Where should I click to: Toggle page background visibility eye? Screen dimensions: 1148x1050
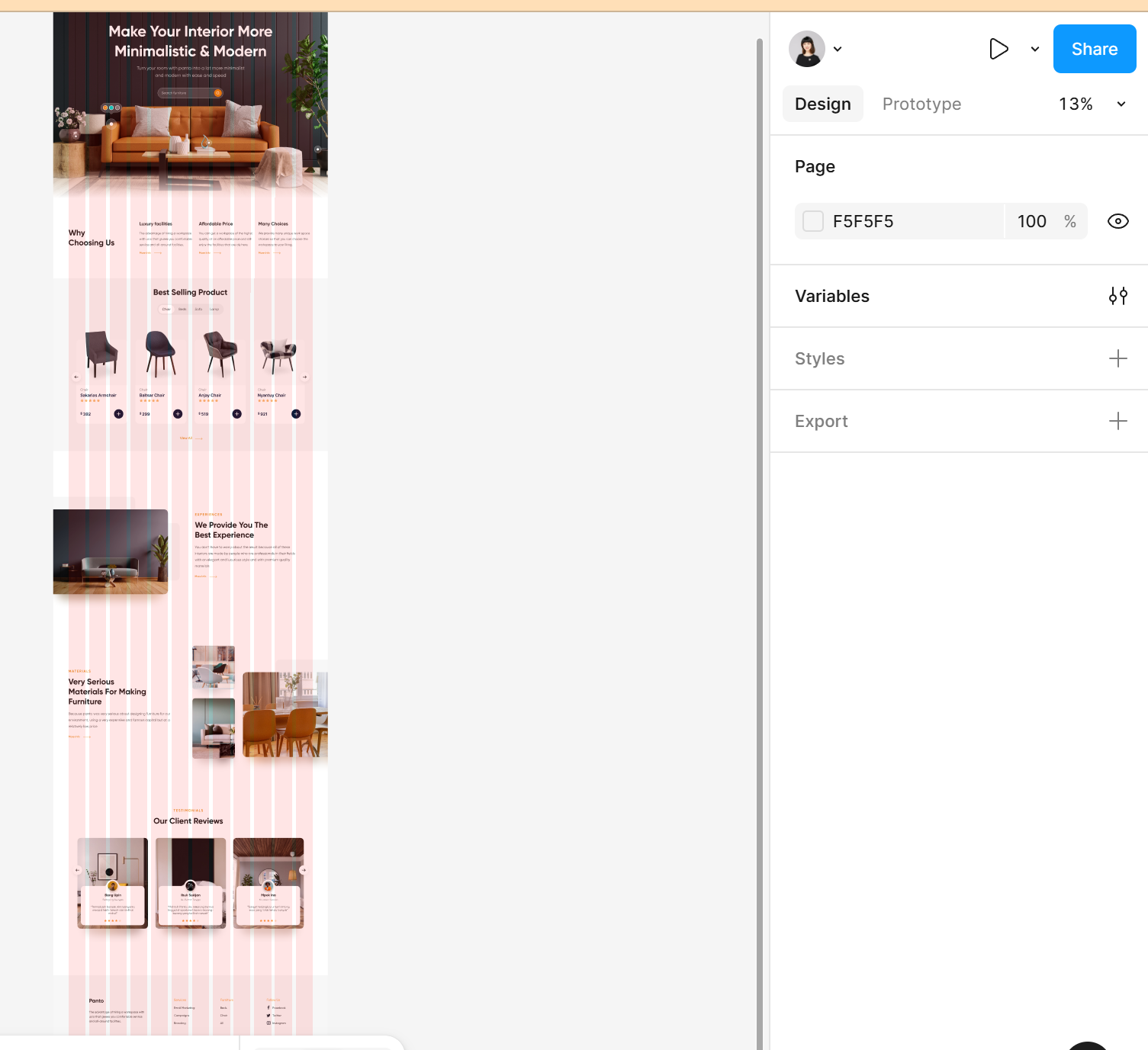(x=1117, y=221)
